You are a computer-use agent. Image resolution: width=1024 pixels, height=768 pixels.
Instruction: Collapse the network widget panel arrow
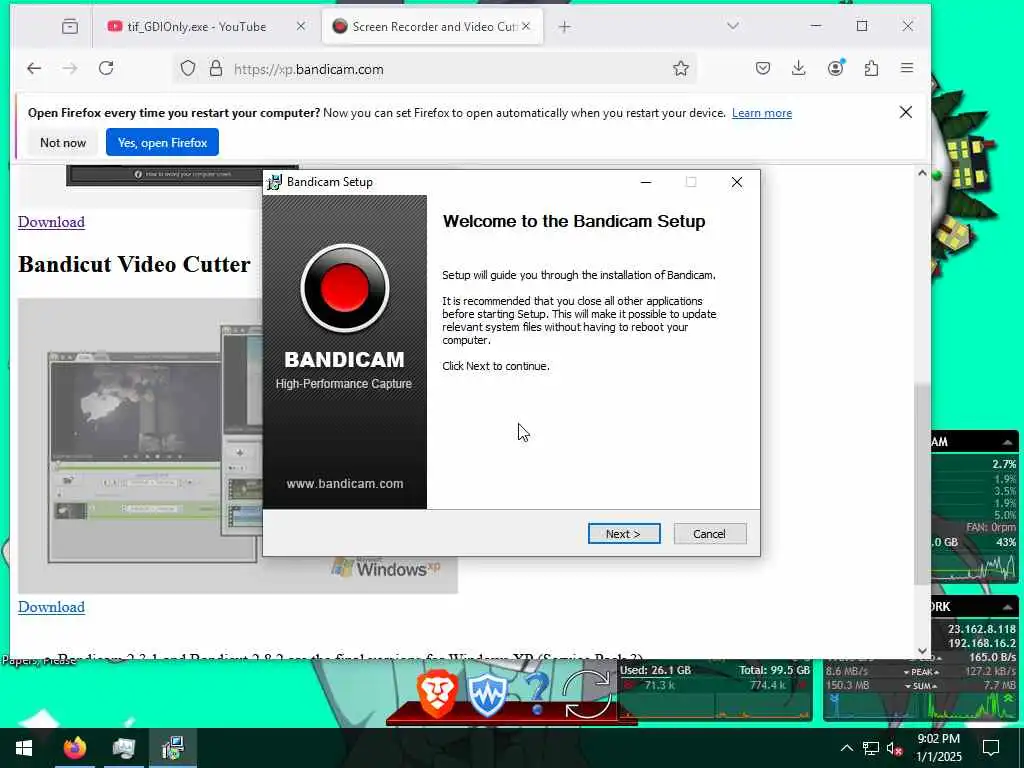point(1008,607)
